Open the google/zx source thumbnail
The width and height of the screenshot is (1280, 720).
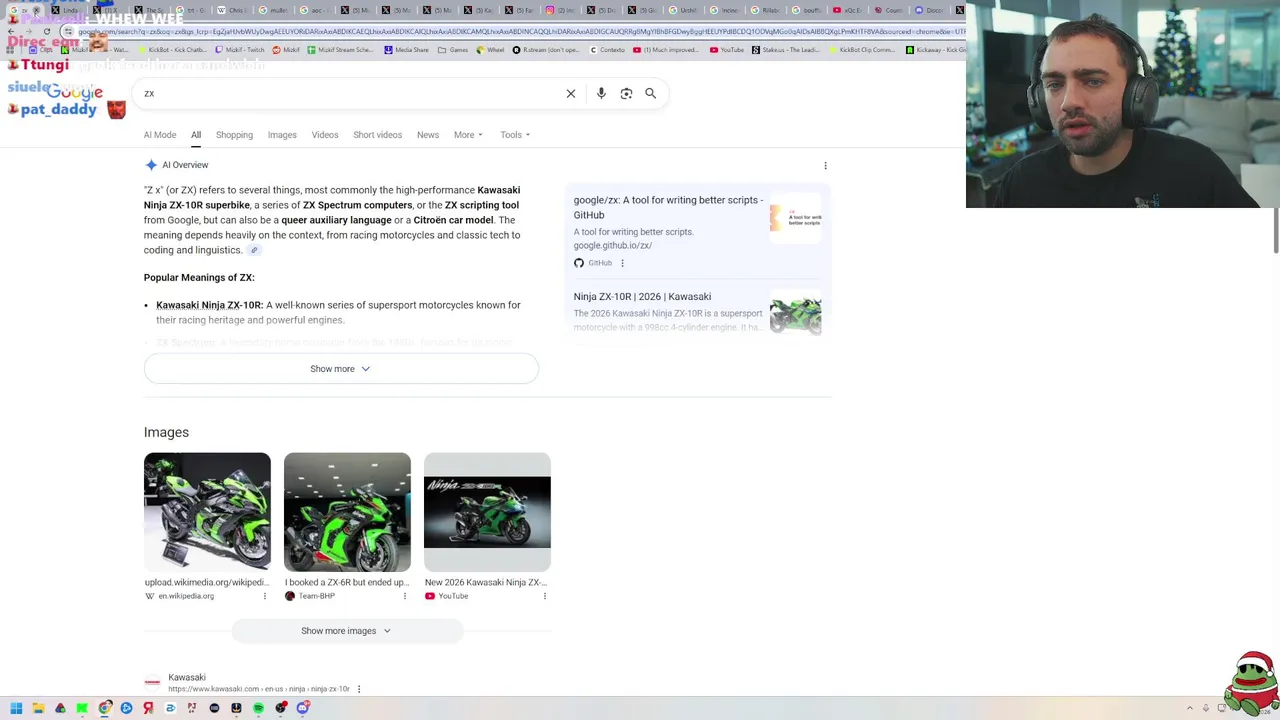point(796,217)
